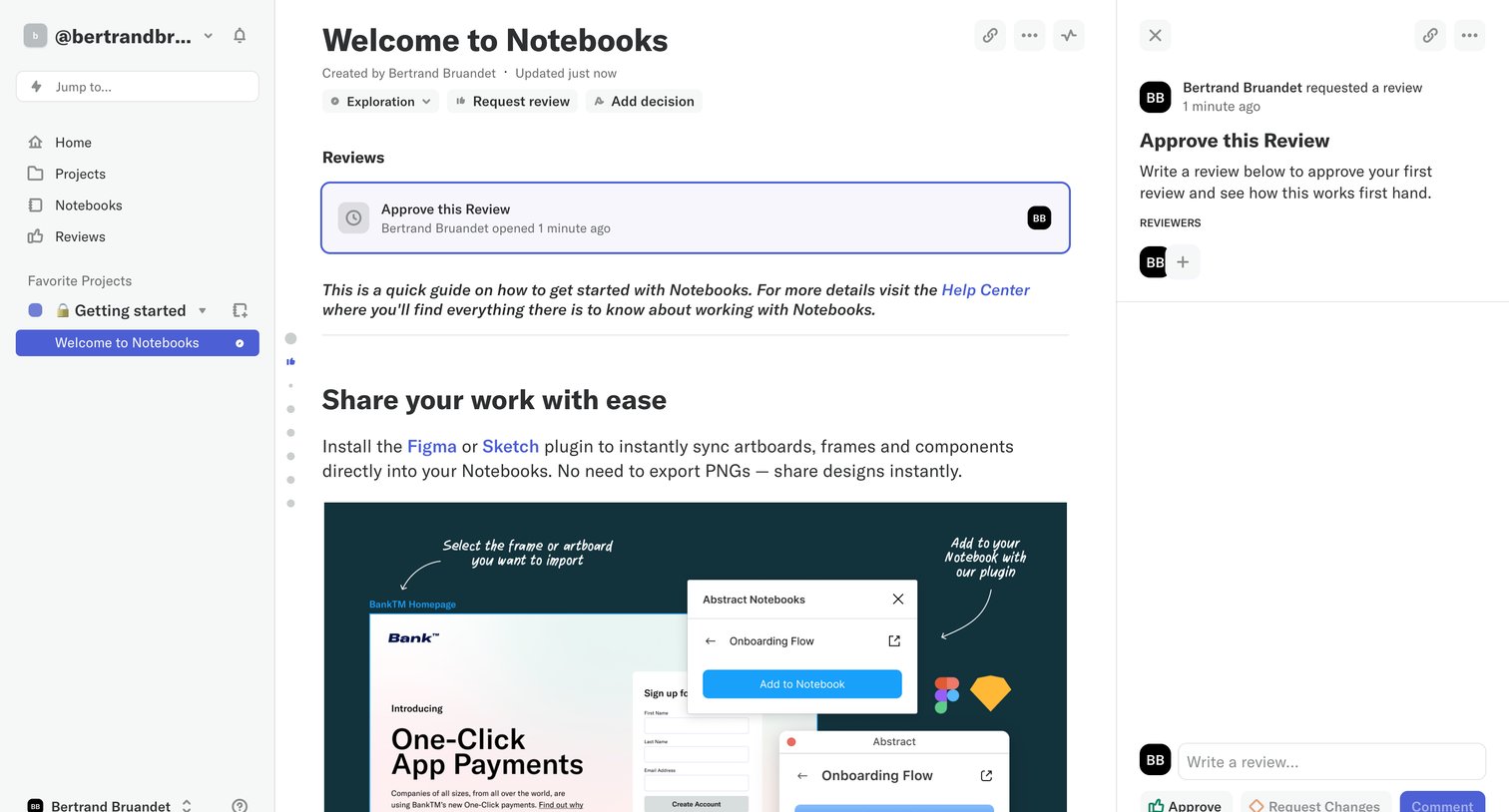
Task: Click the Jump to search field
Action: click(x=138, y=87)
